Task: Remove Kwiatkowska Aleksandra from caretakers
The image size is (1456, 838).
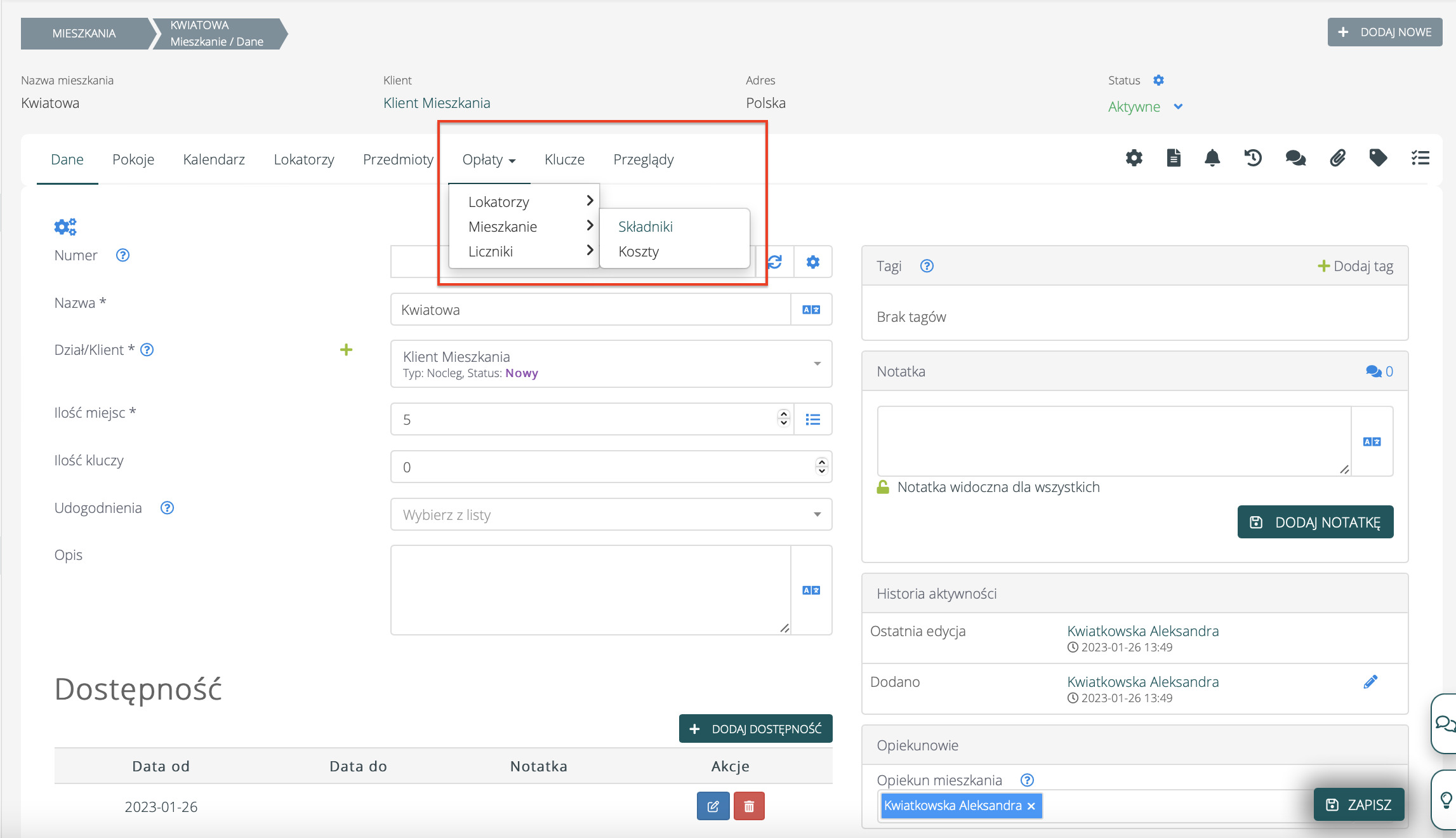Action: tap(1031, 806)
